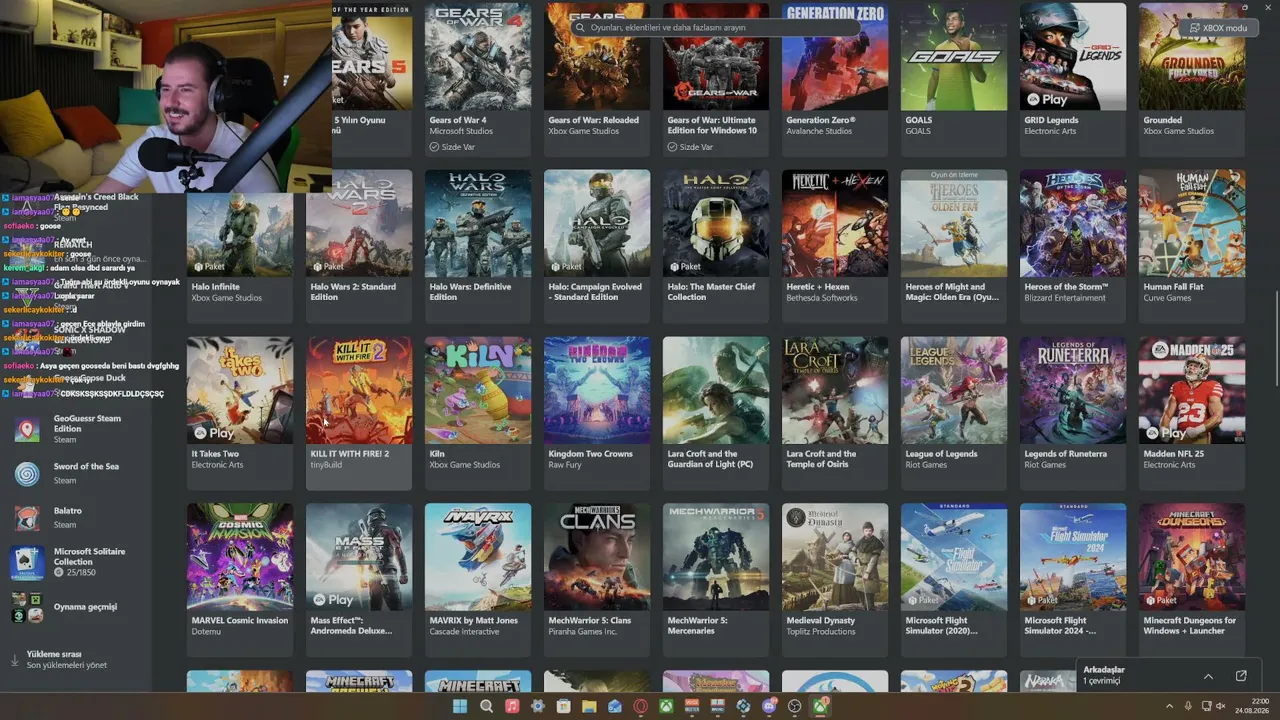Open the GeoGuessr Steam Edition sidebar icon

(27, 430)
